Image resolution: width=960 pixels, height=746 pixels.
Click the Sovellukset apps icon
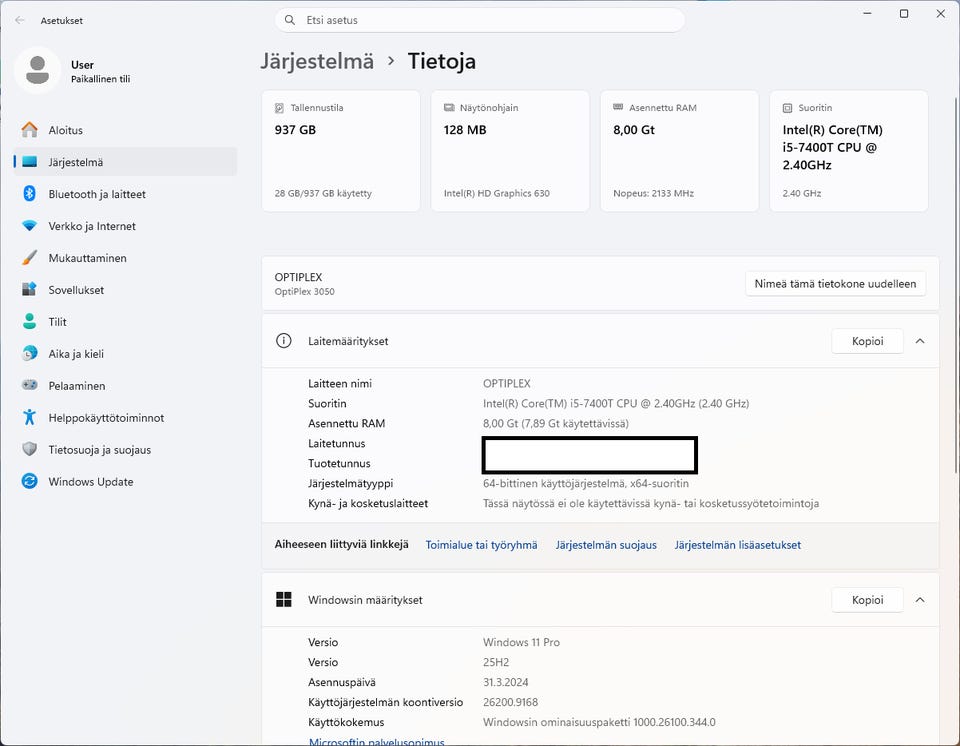(x=29, y=289)
